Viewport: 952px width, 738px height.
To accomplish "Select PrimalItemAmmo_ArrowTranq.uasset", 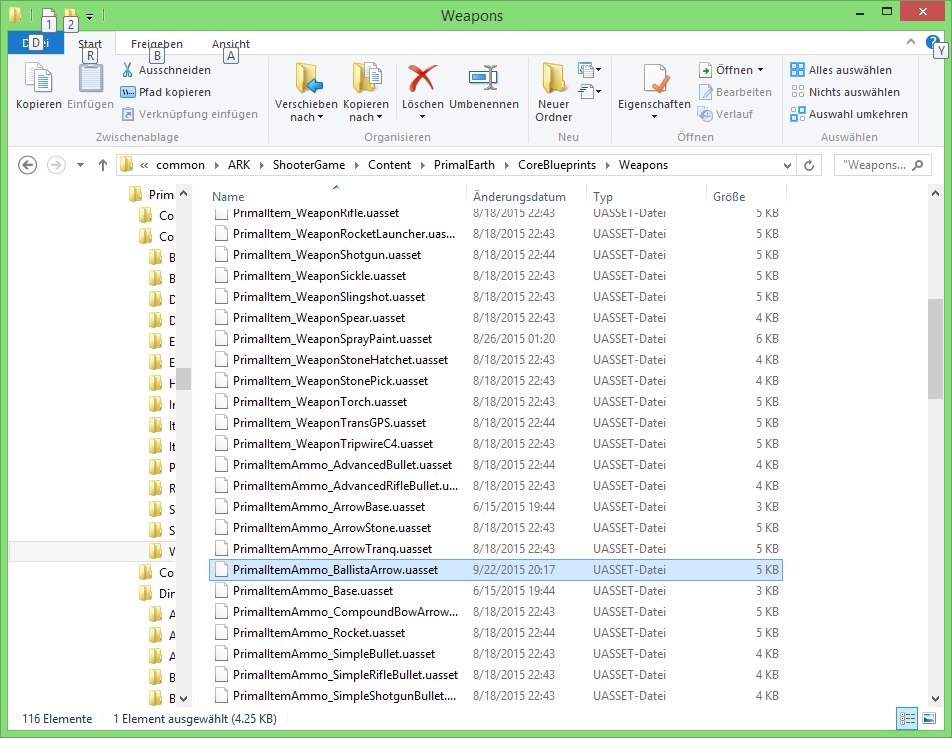I will tap(495, 549).
